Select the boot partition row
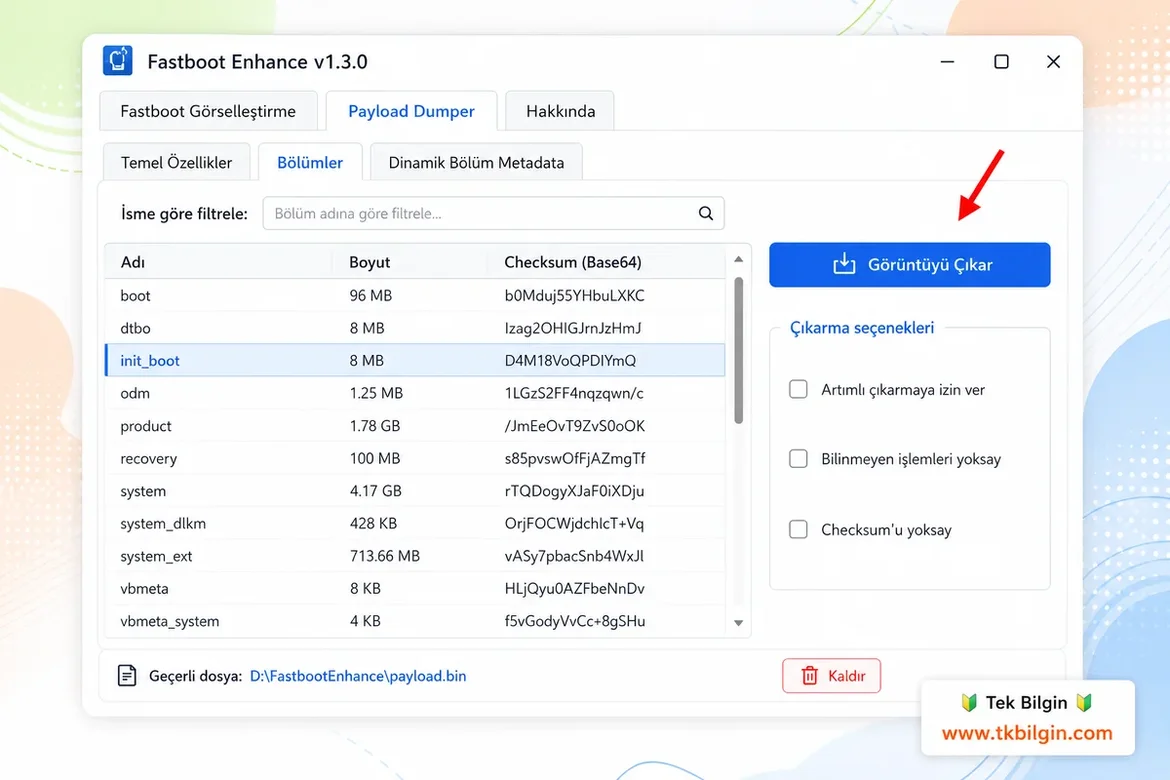Viewport: 1170px width, 780px height. (415, 296)
